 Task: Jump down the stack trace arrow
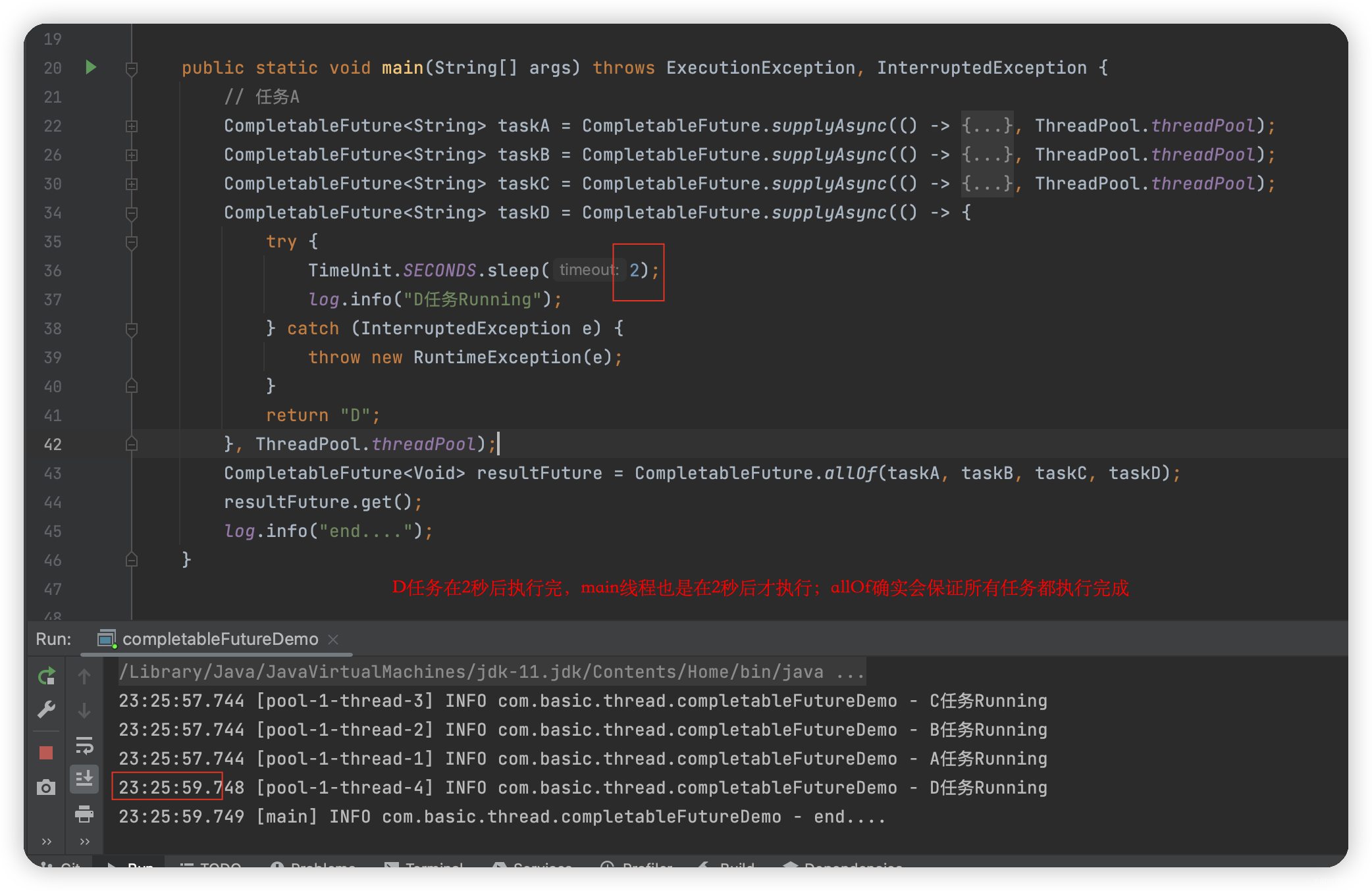84,711
